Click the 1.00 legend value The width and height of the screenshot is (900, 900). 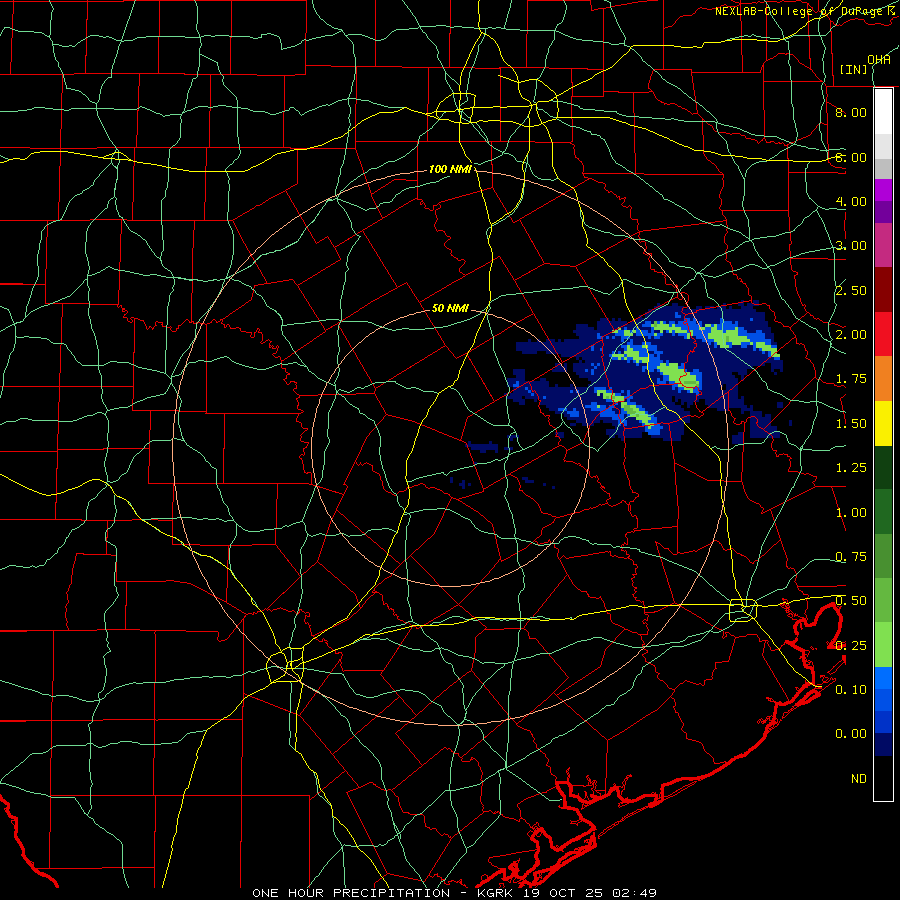pyautogui.click(x=851, y=513)
